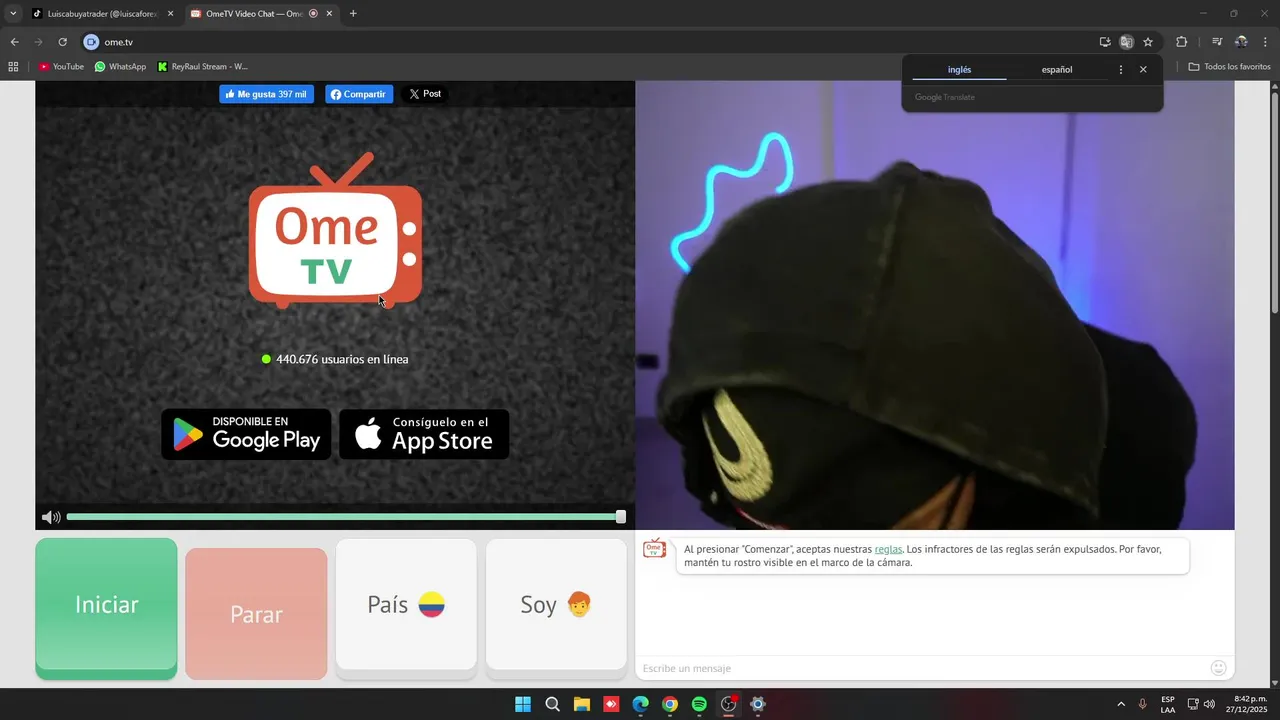Open the Windows Start menu
The image size is (1280, 720).
pos(523,704)
